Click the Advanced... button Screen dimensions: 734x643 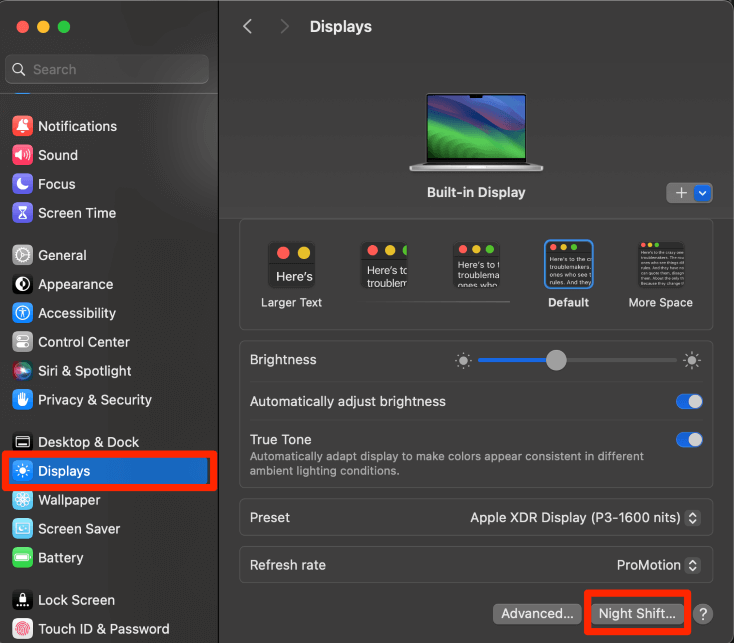coord(537,614)
